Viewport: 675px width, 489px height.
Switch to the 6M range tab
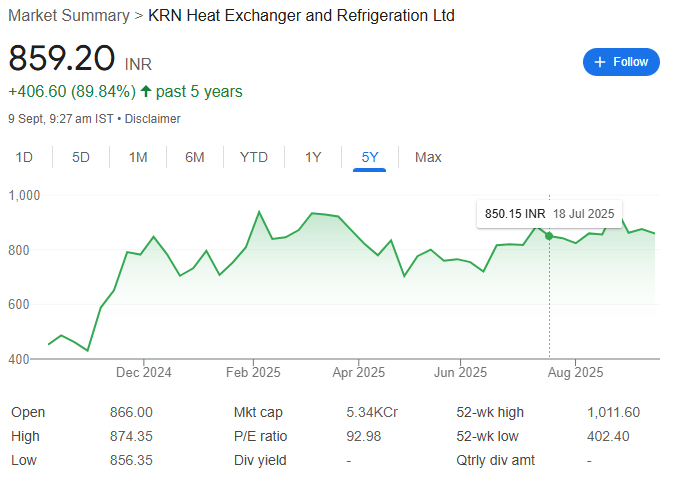point(195,157)
